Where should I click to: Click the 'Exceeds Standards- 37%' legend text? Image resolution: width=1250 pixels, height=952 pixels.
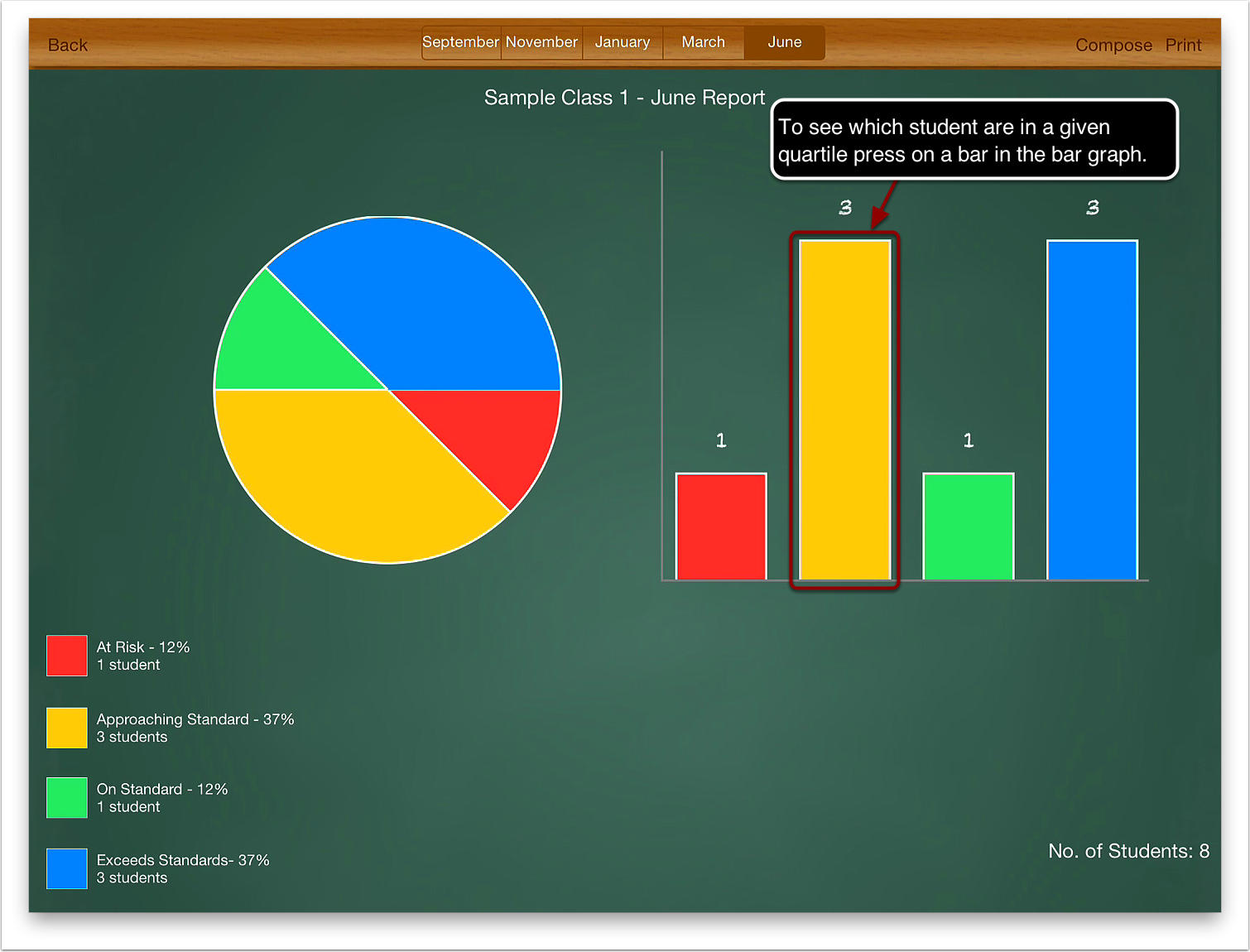tap(183, 860)
